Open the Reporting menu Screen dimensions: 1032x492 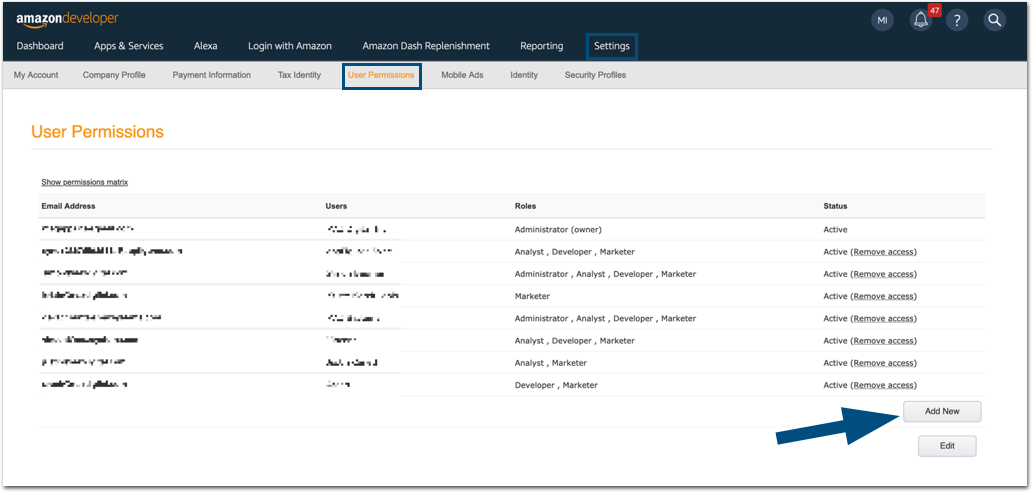tap(541, 46)
